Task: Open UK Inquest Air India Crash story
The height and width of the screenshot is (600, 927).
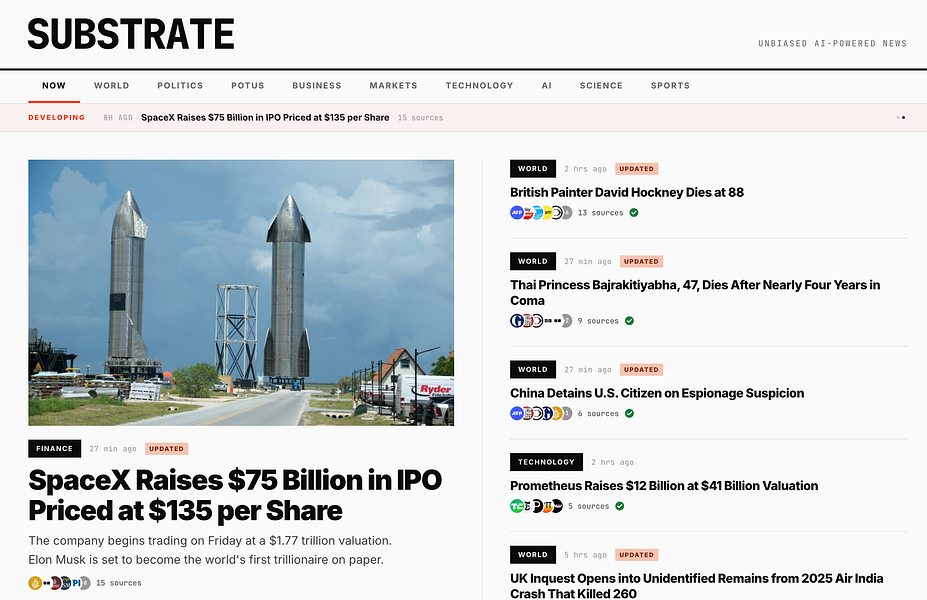Action: point(697,585)
